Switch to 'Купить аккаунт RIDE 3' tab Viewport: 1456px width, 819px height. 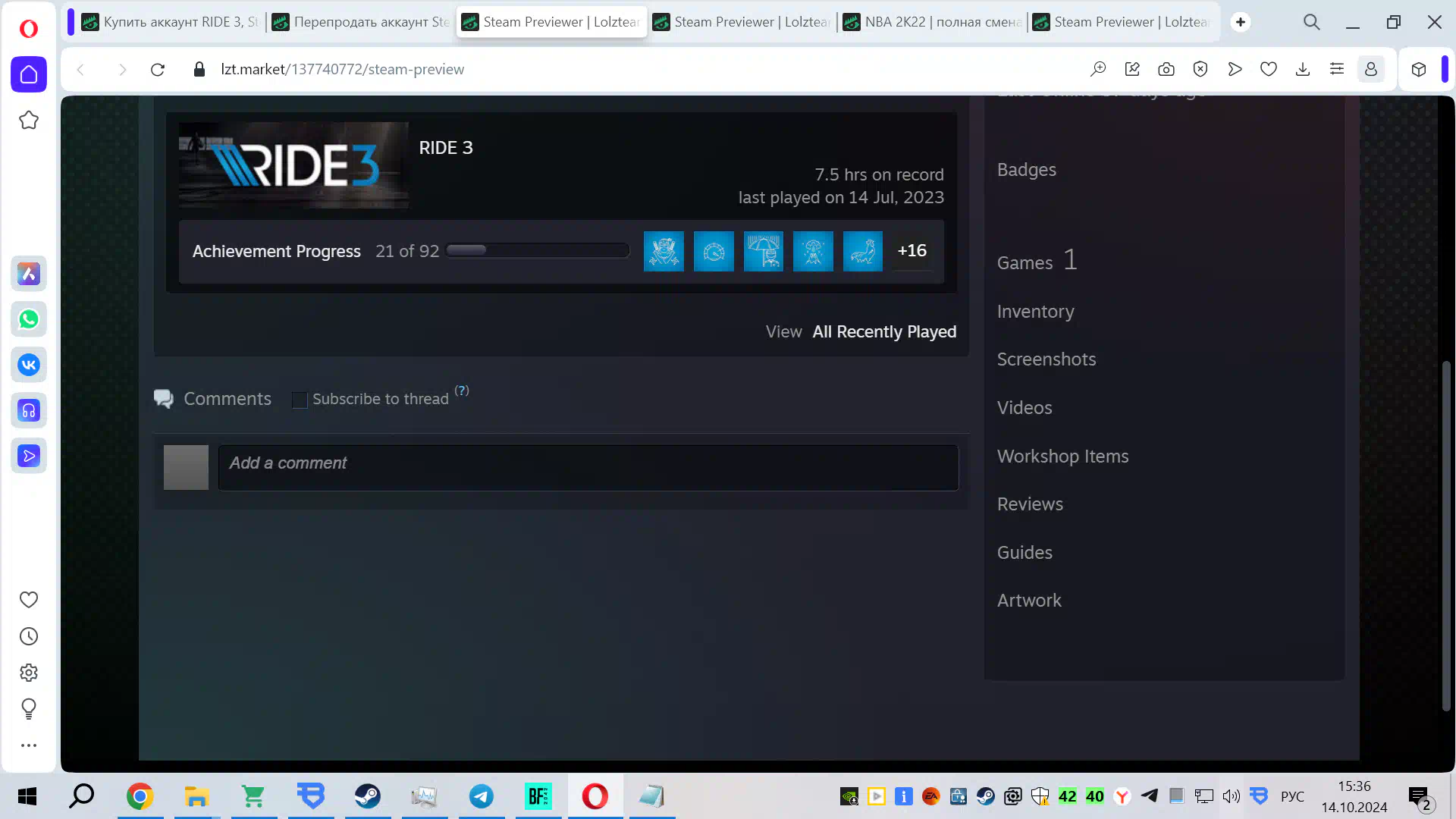click(x=170, y=22)
